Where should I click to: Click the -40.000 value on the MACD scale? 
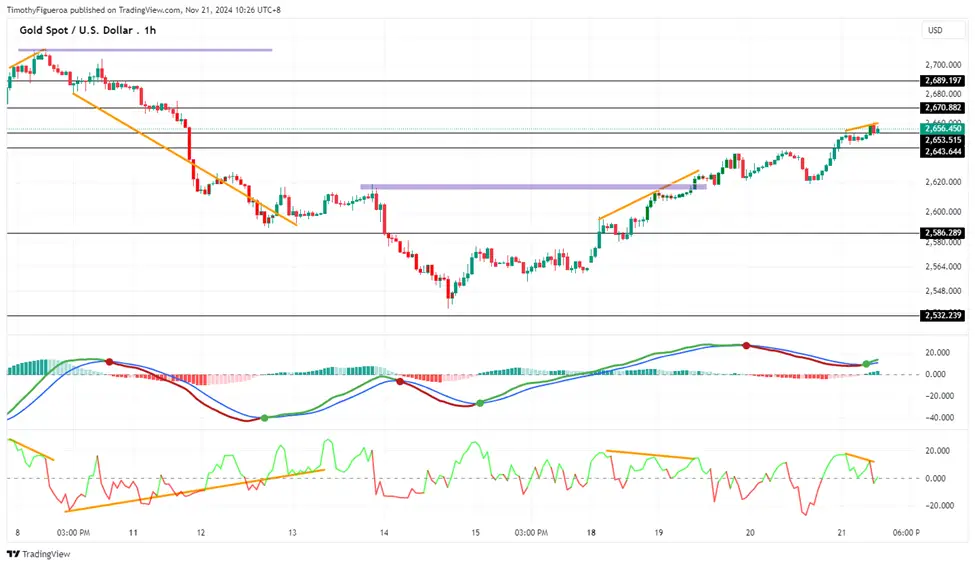coord(939,417)
